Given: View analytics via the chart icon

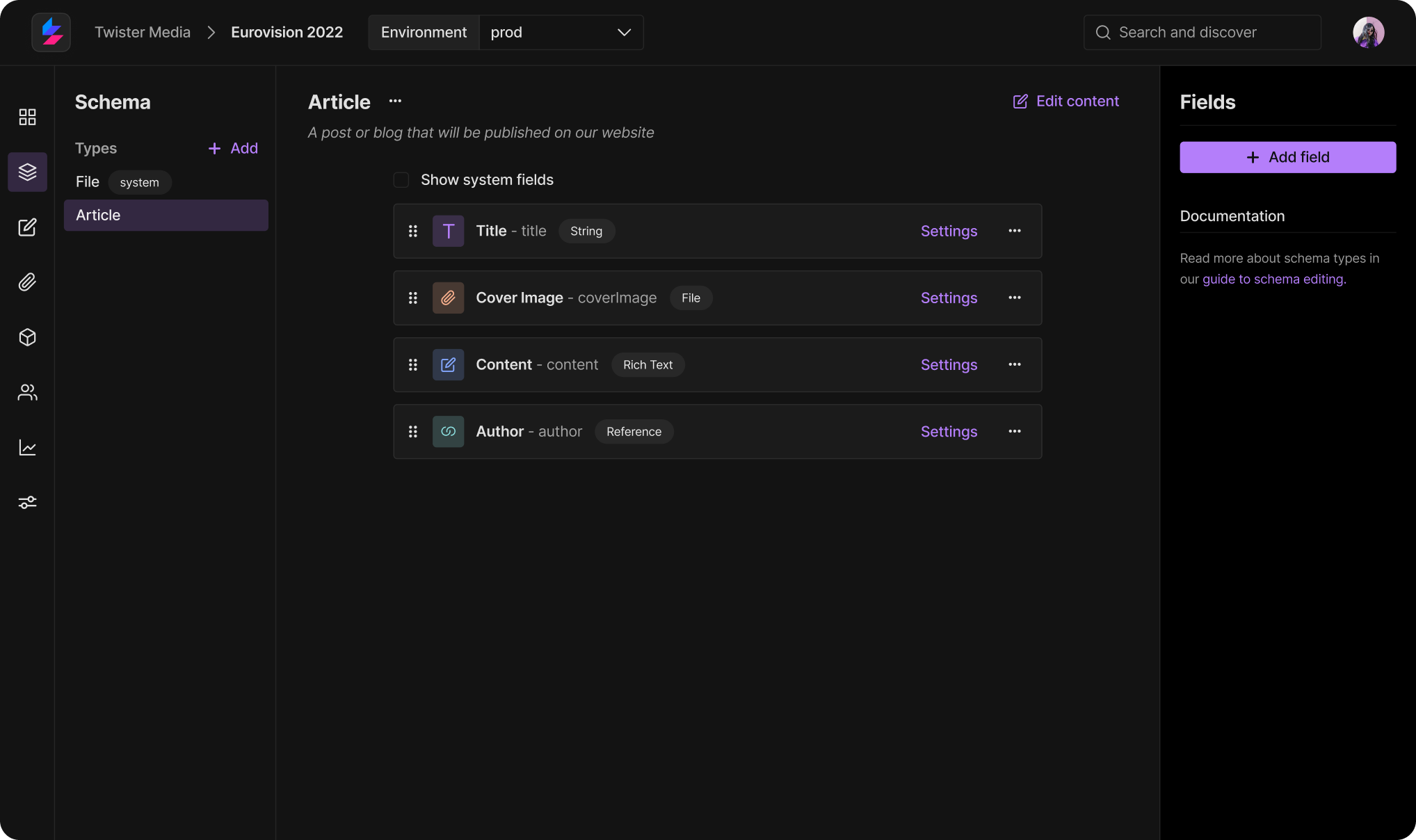Looking at the screenshot, I should [27, 448].
